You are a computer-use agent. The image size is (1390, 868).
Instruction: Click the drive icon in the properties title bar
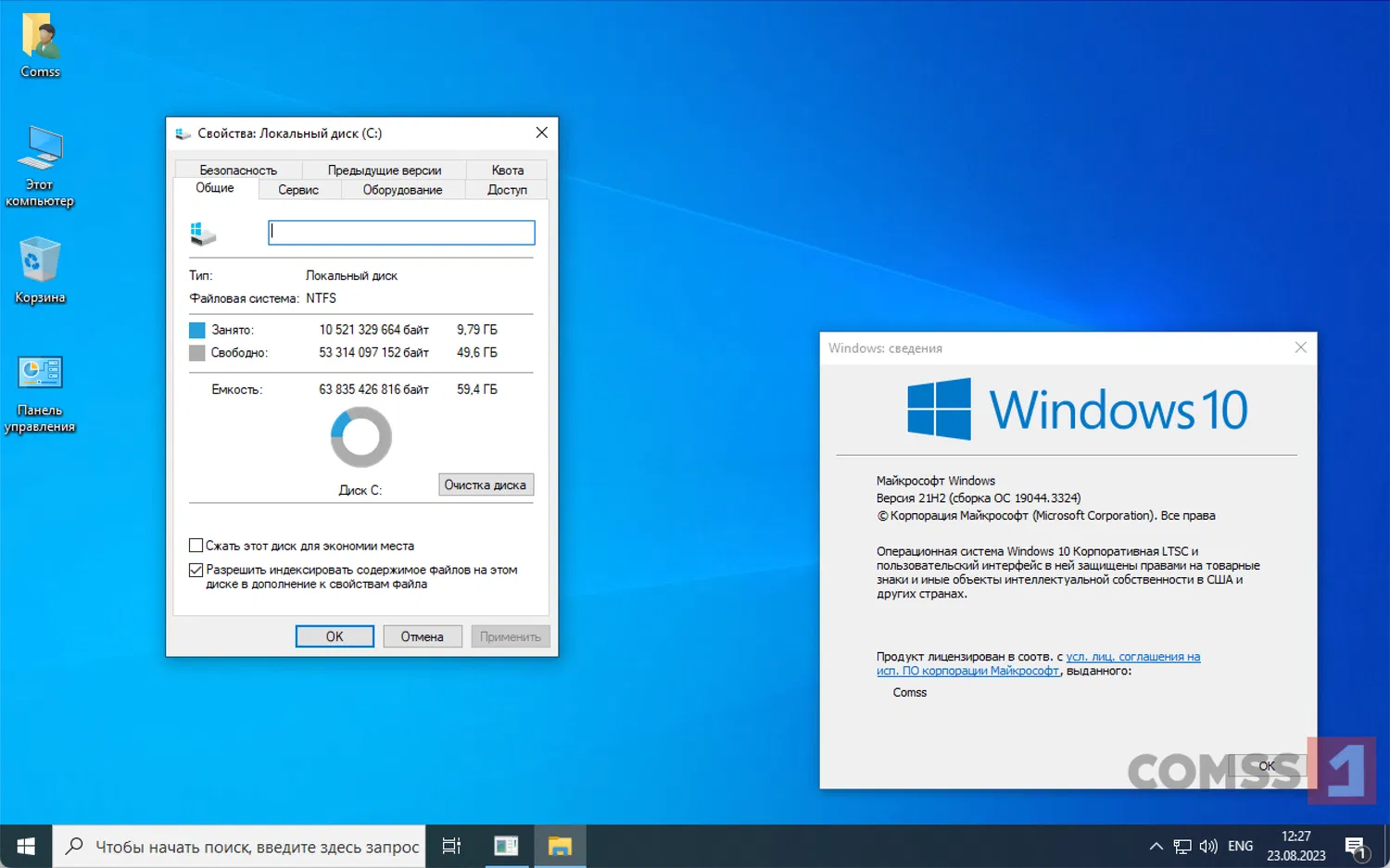pos(183,133)
